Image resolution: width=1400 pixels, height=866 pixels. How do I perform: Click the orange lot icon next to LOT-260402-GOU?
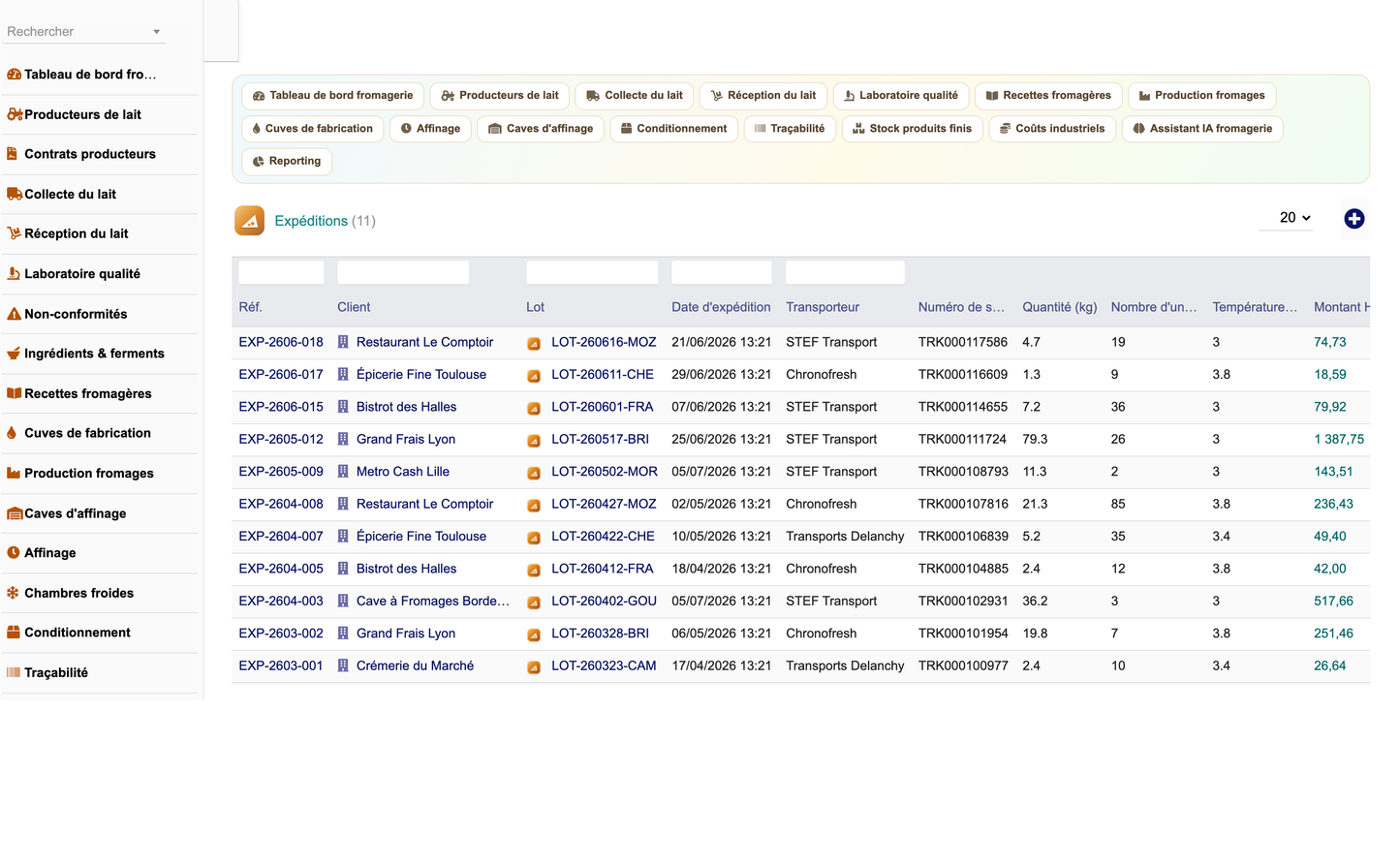coord(534,602)
